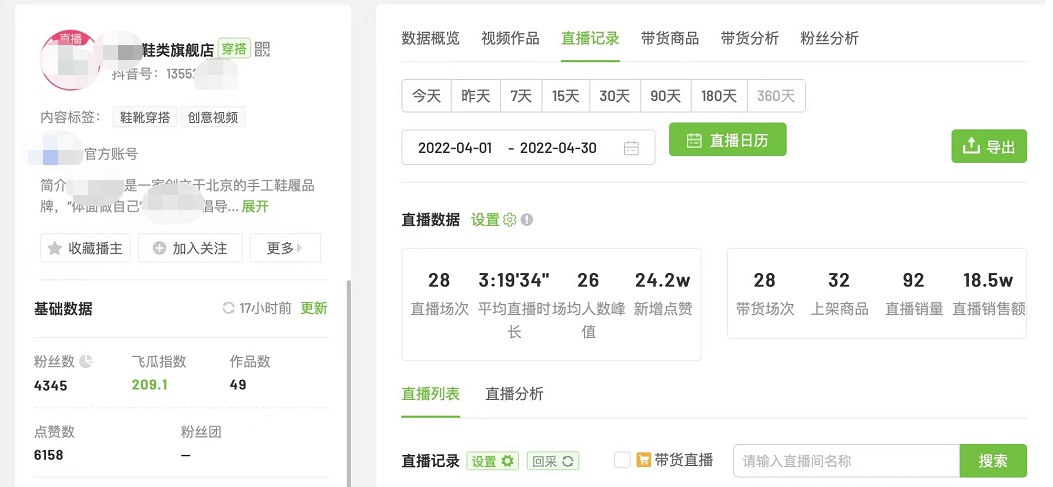Select the 7天 time range option
The height and width of the screenshot is (487, 1053).
pyautogui.click(x=521, y=96)
